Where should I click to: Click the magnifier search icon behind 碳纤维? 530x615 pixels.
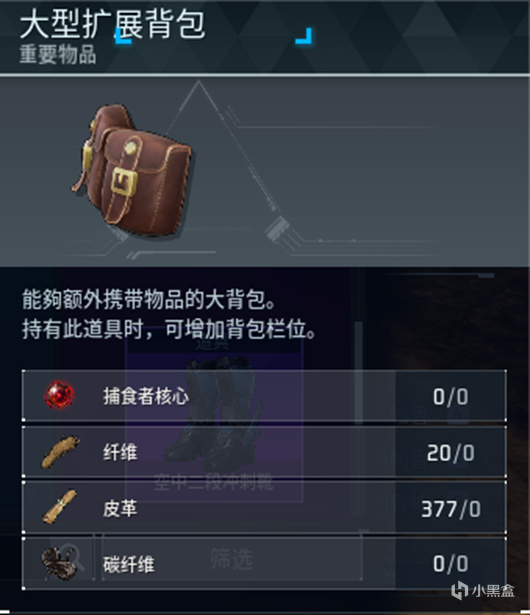(x=73, y=557)
